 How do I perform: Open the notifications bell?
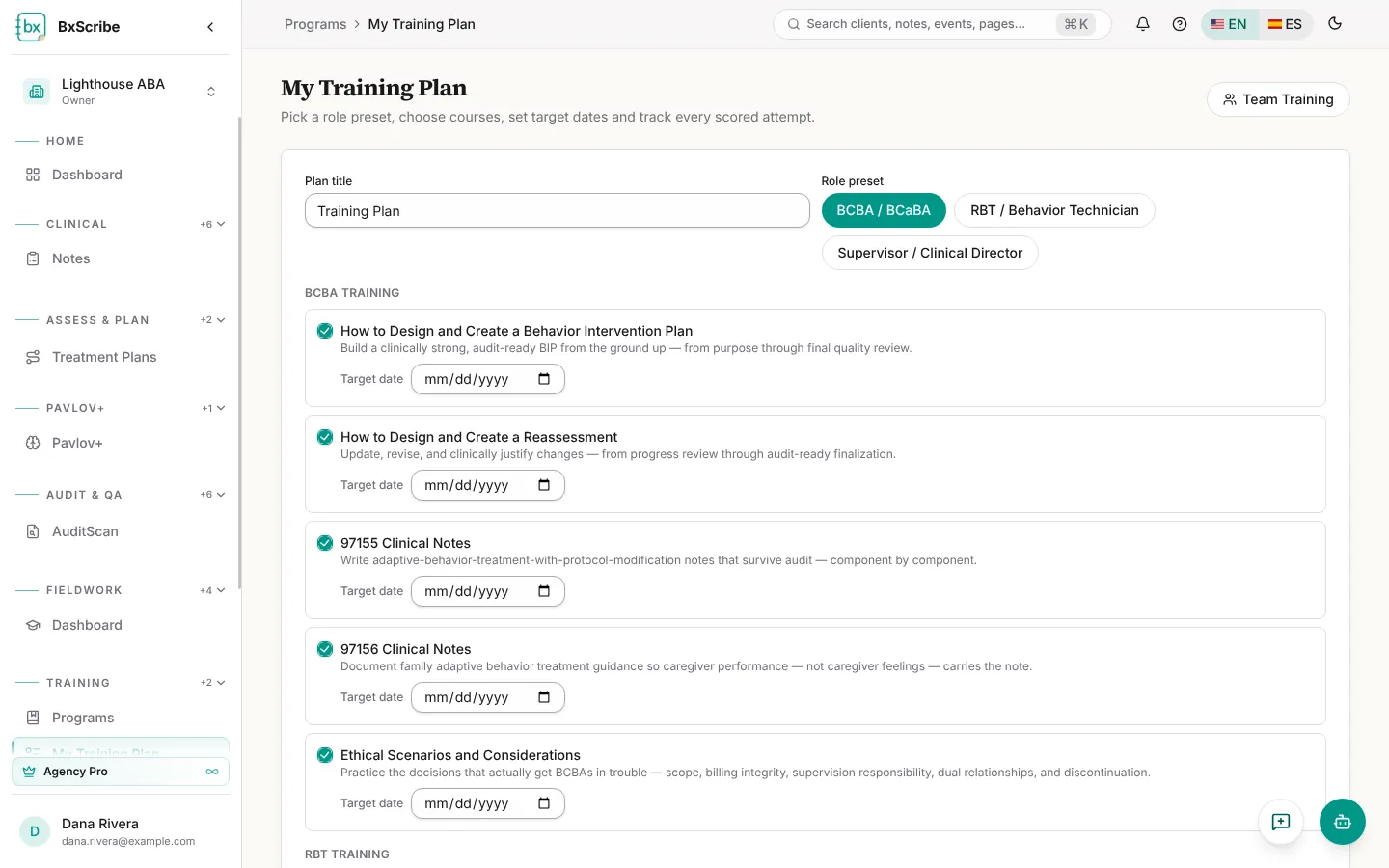[x=1143, y=24]
